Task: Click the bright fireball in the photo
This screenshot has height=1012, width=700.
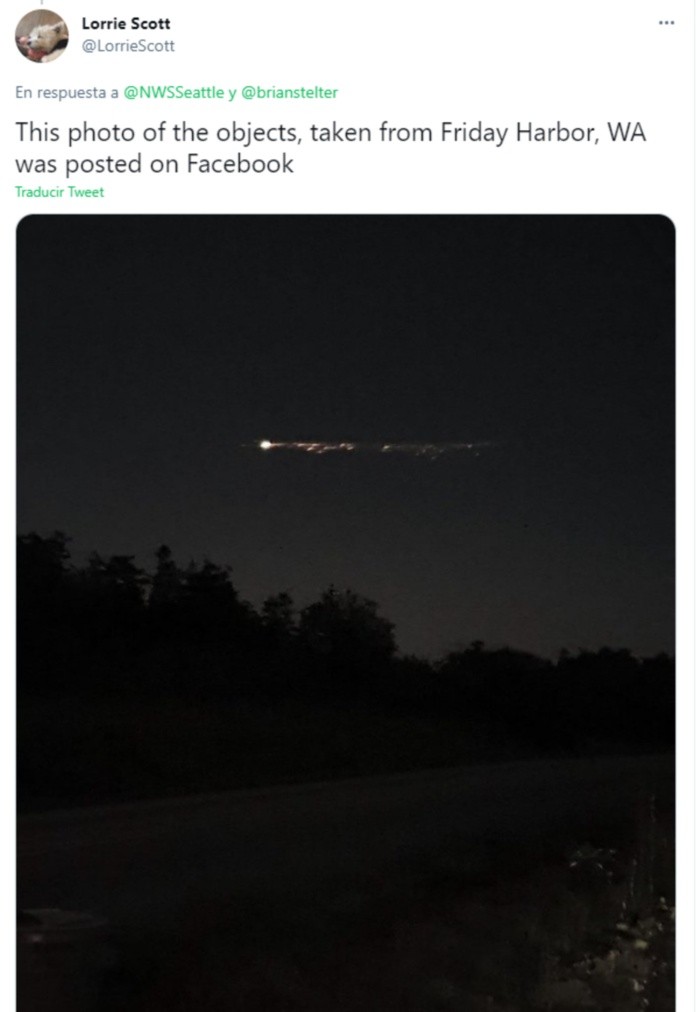Action: pos(266,444)
